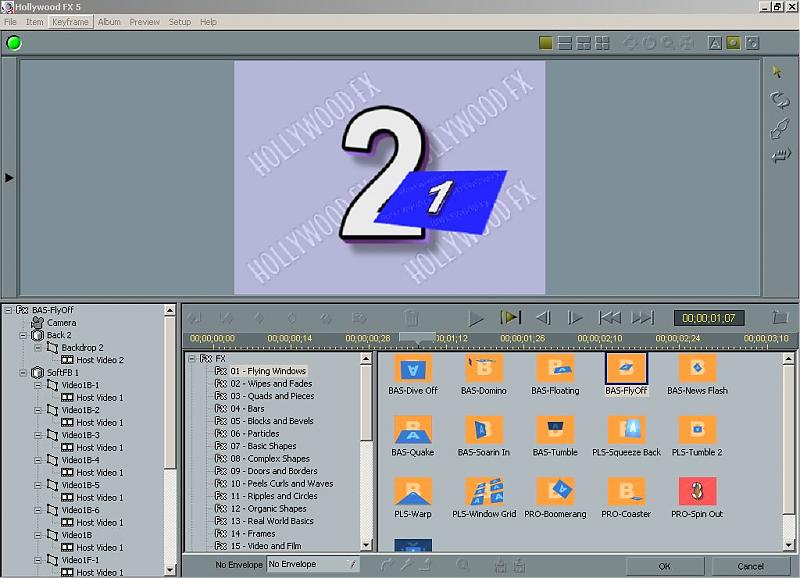Toggle the letter A display mode button
Image resolution: width=800 pixels, height=578 pixels.
715,43
